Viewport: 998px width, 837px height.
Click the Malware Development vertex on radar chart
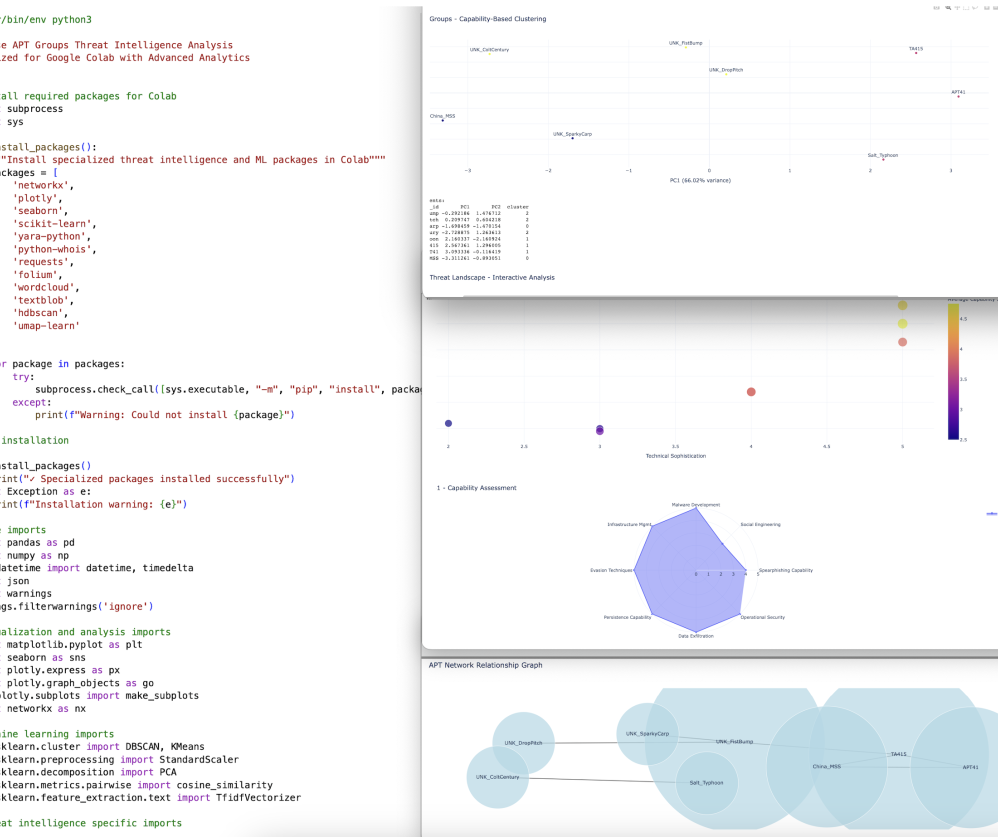[697, 511]
